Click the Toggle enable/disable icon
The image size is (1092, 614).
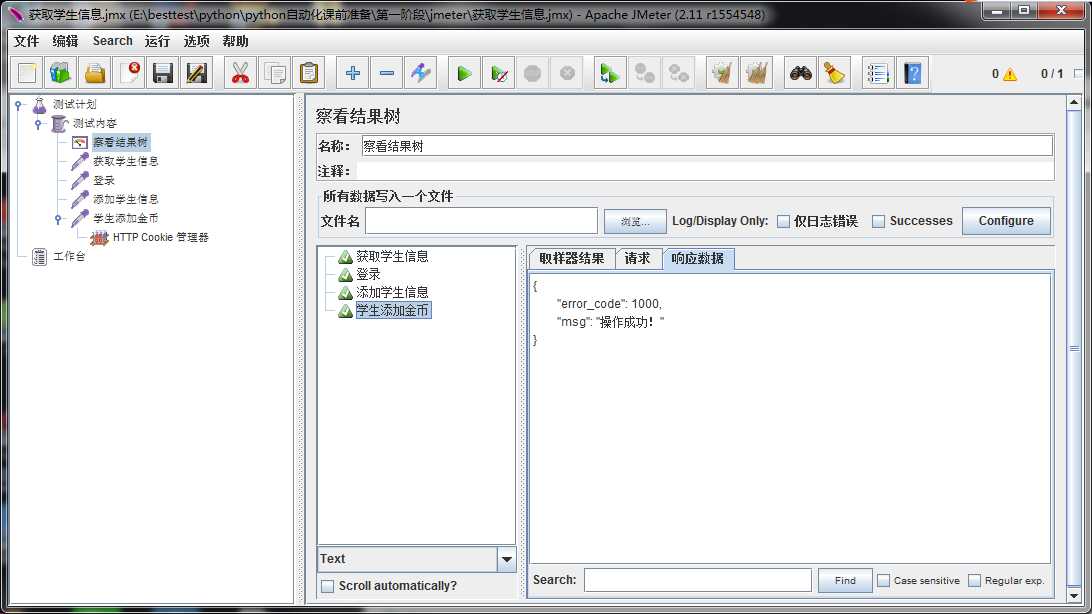pyautogui.click(x=421, y=73)
